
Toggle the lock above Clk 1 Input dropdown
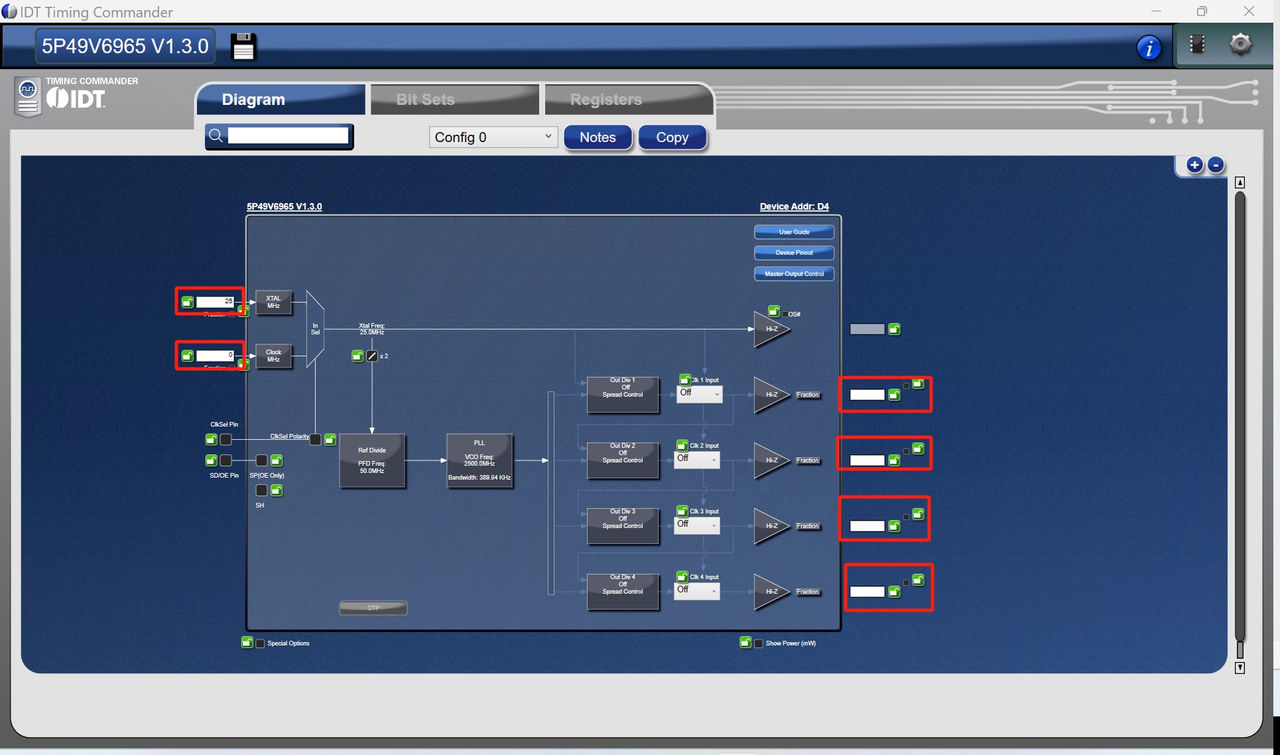(685, 379)
